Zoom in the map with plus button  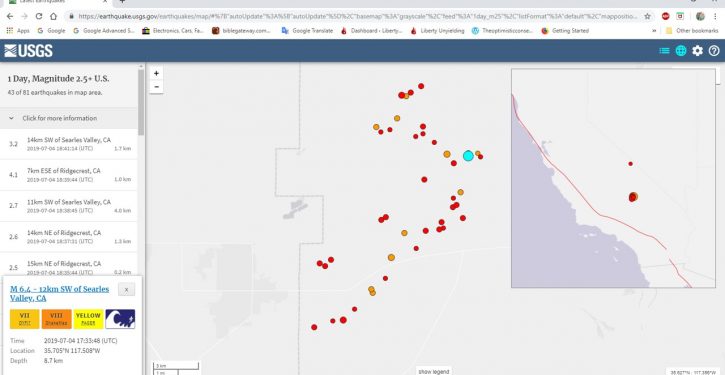[x=156, y=73]
